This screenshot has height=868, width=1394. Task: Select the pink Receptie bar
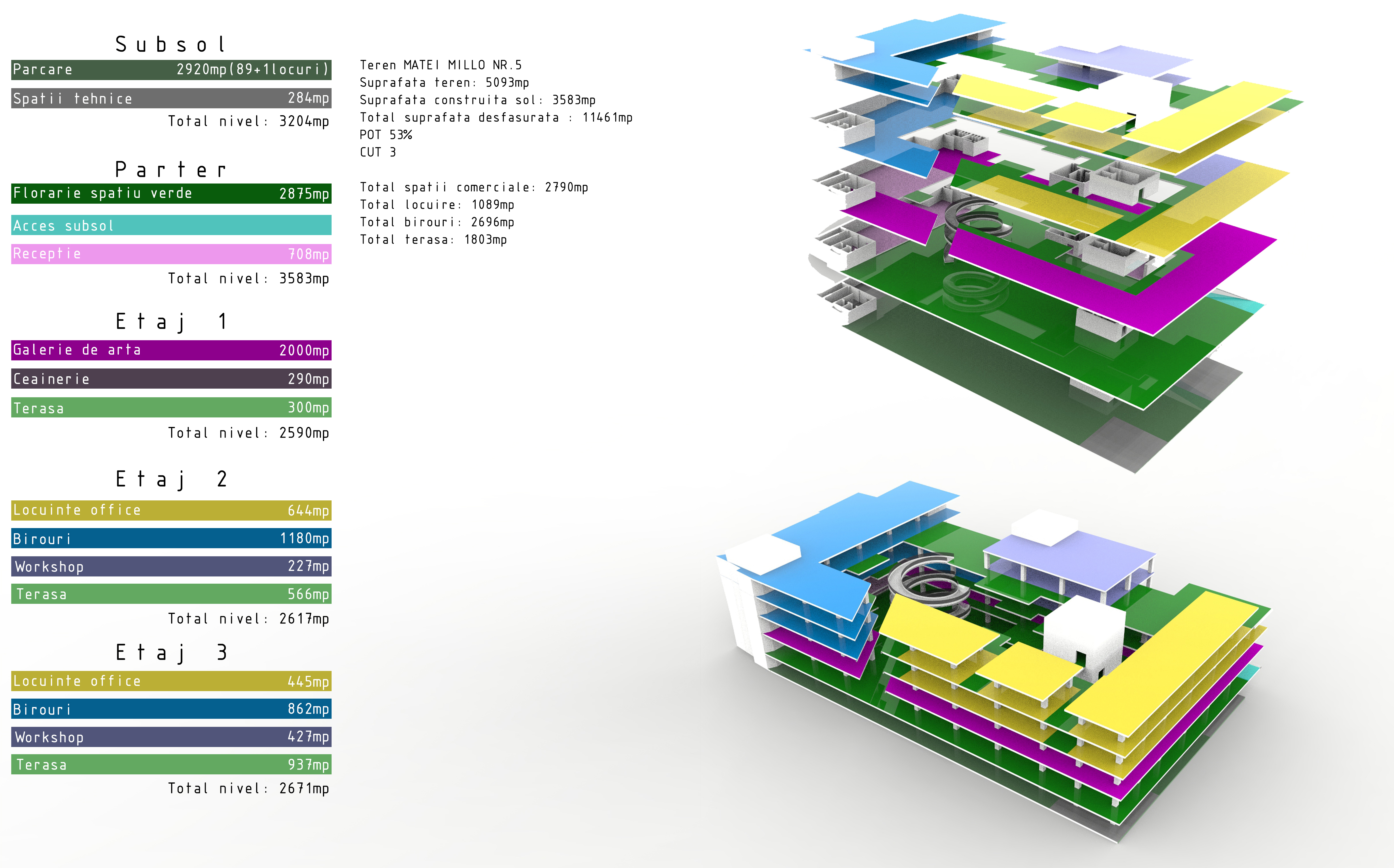pos(171,254)
